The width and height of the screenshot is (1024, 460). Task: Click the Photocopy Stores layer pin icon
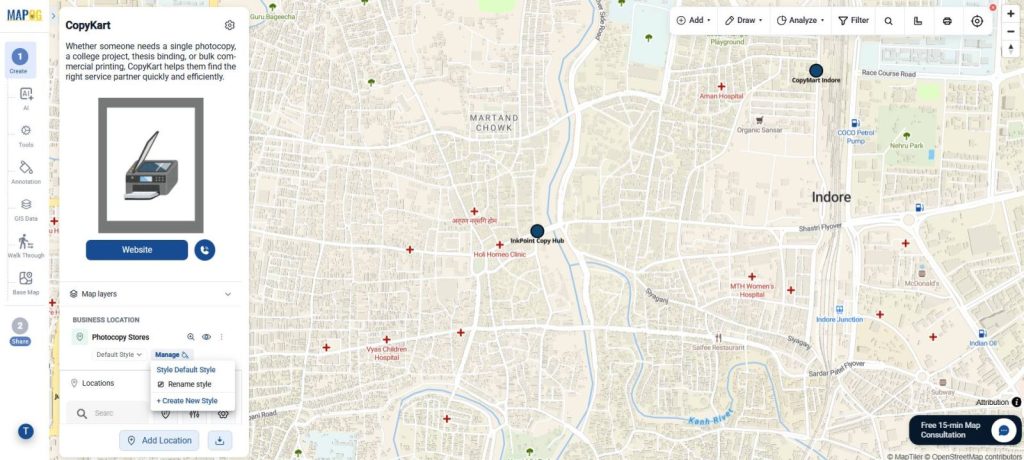[80, 337]
